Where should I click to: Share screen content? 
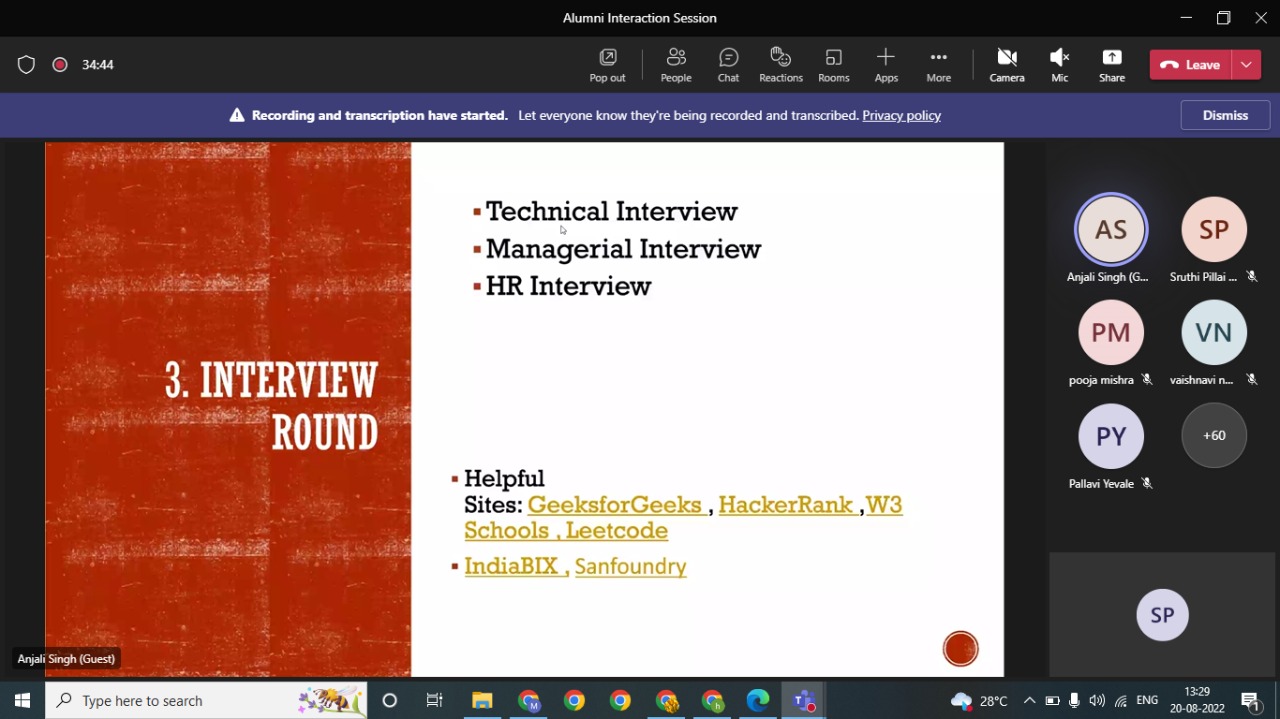click(1112, 65)
